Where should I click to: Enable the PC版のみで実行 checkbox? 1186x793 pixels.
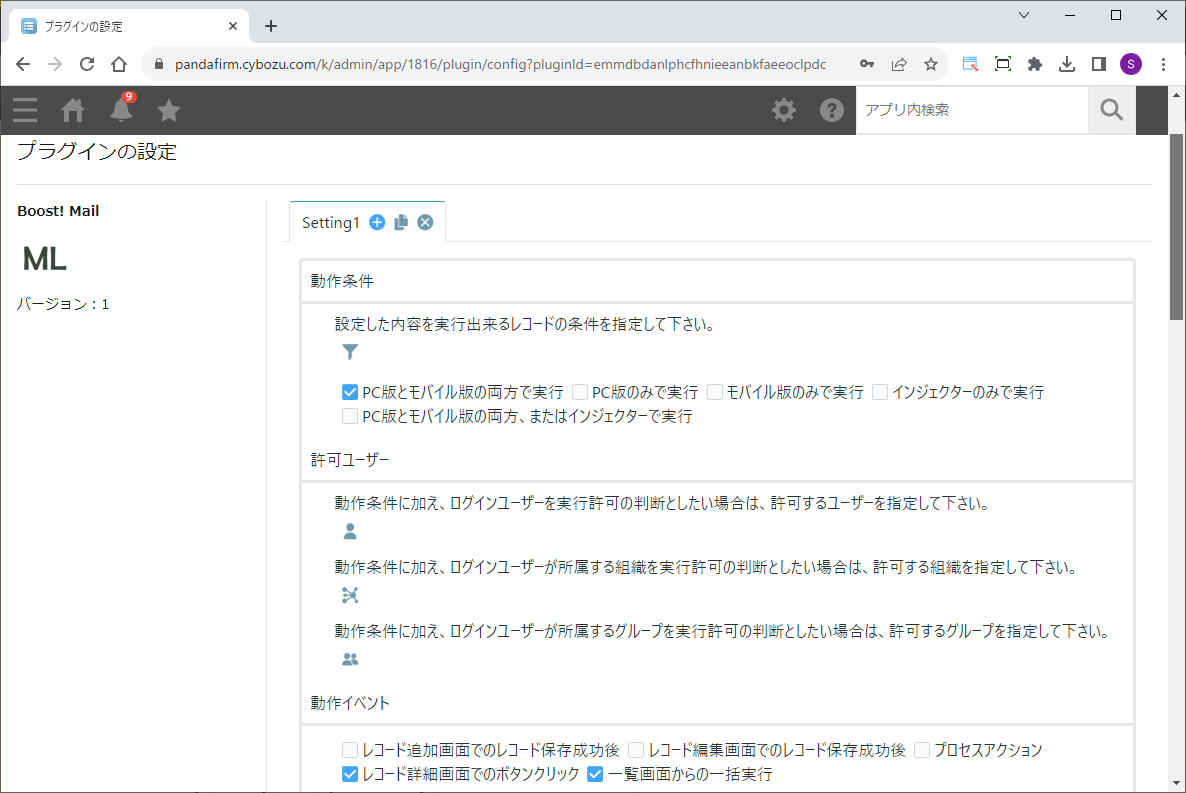pyautogui.click(x=580, y=392)
